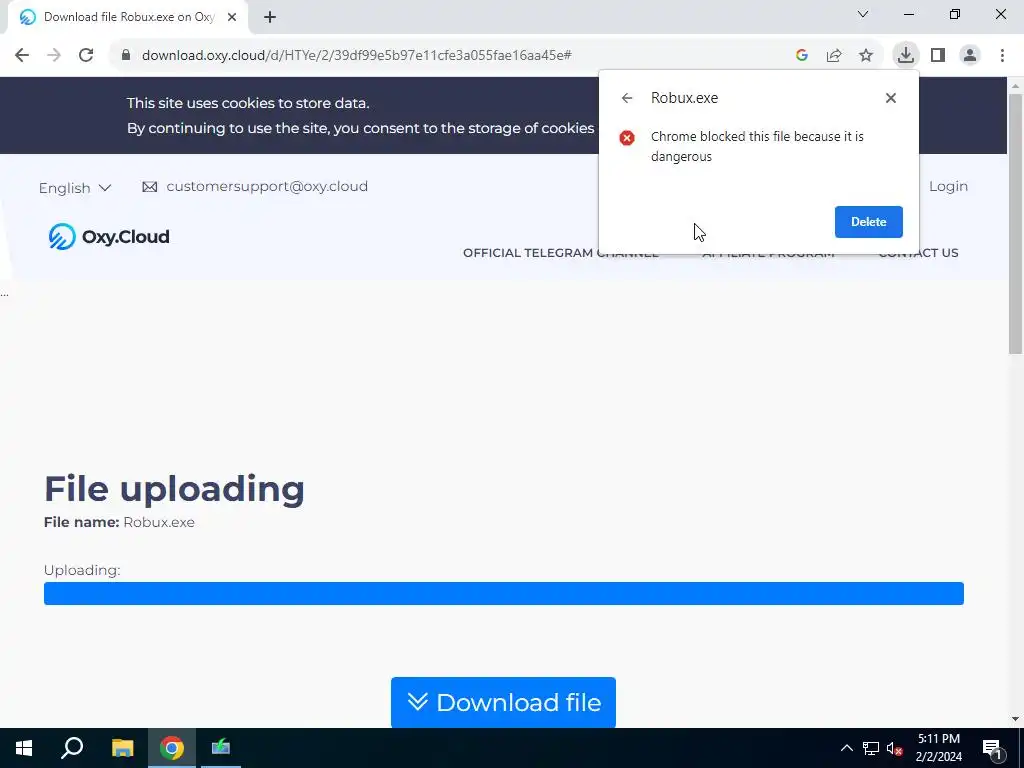Screen dimensions: 1024x768
Task: Open the English language dropdown
Action: 74,188
